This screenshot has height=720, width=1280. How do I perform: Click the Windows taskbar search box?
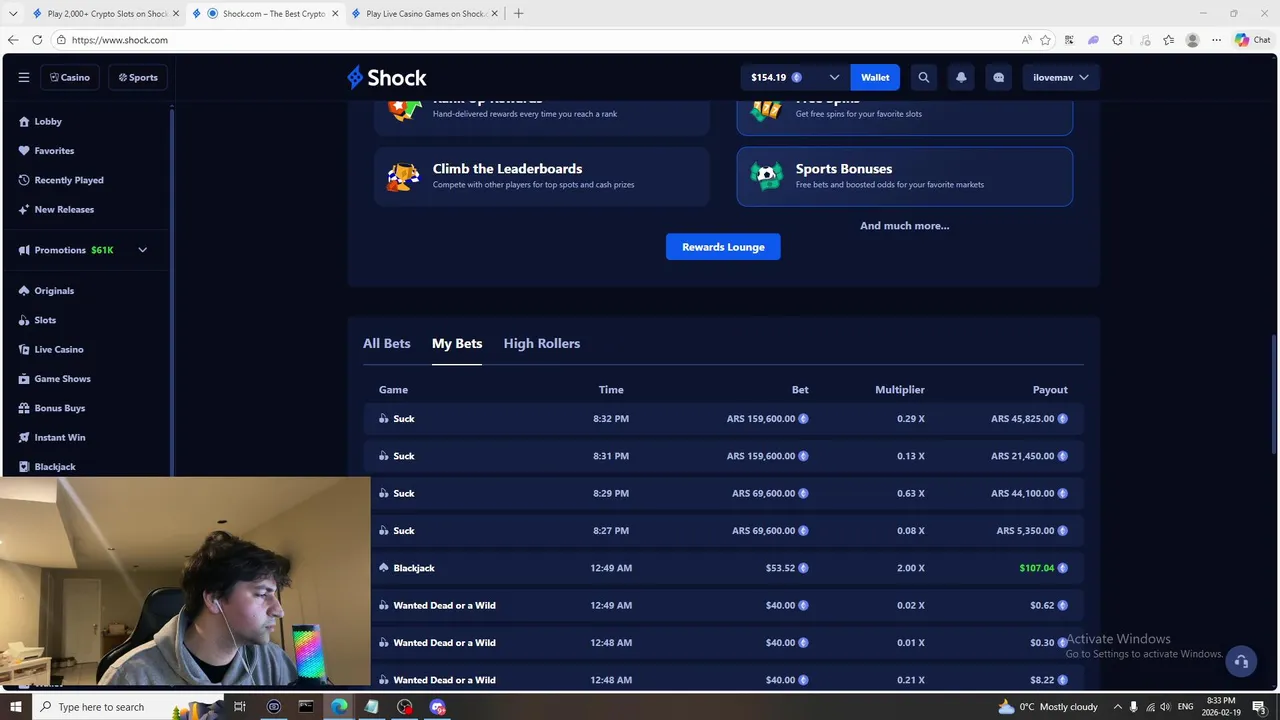[x=126, y=707]
